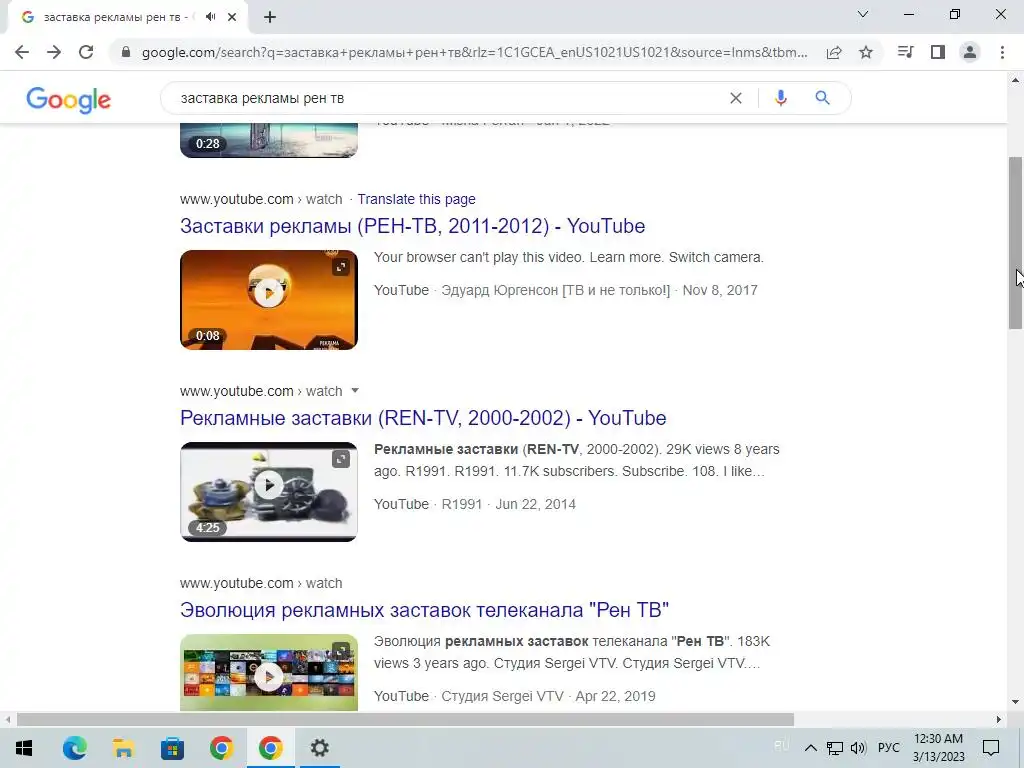The image size is (1024, 768).
Task: Open the Chrome profile menu
Action: pyautogui.click(x=970, y=52)
